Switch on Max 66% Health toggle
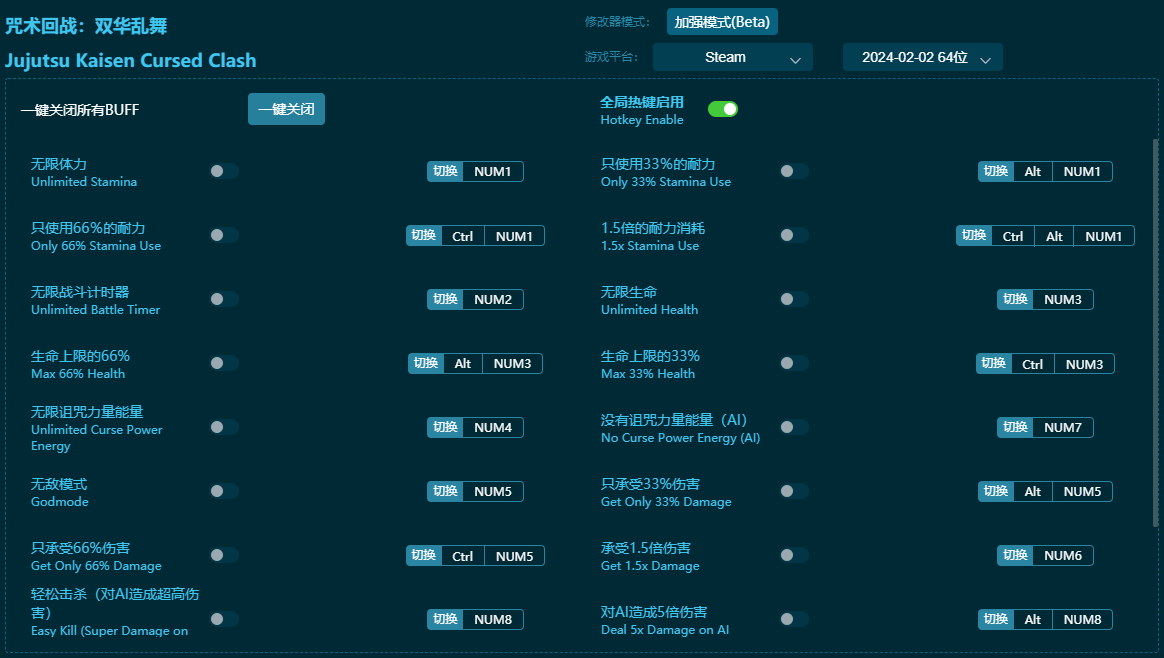Screen dimensions: 1164x658 click(223, 362)
